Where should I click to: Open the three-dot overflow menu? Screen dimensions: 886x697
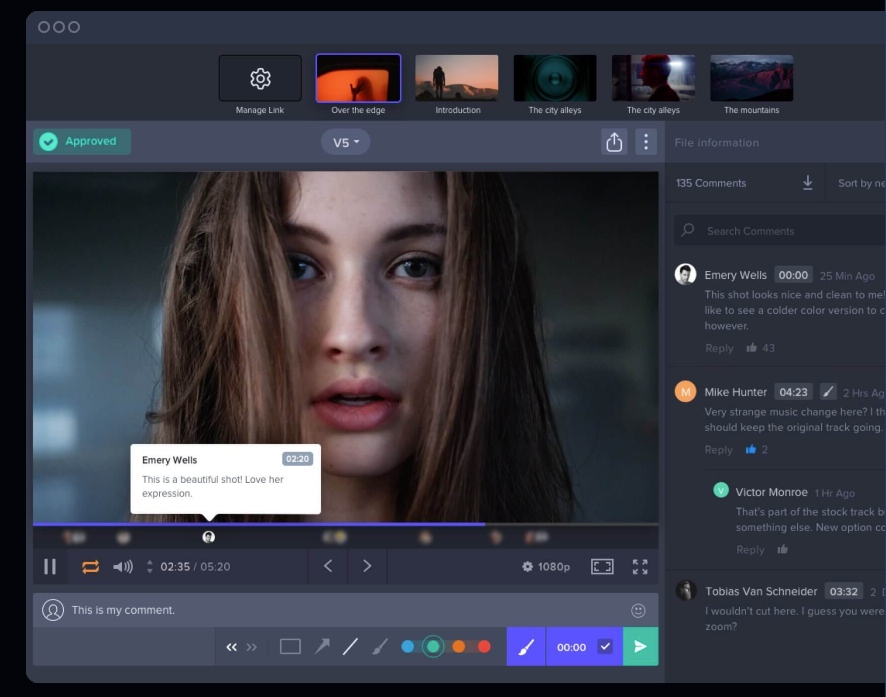645,141
